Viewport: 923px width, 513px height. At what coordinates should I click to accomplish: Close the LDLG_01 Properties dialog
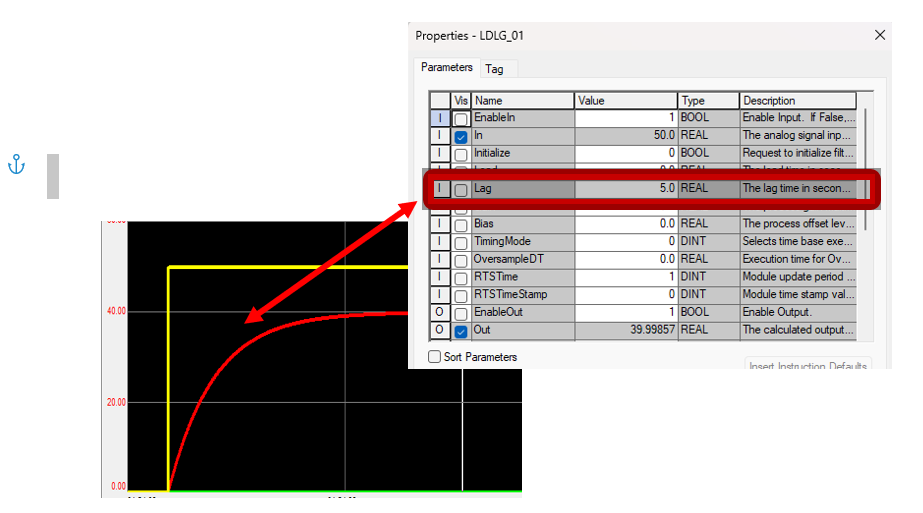pos(879,35)
